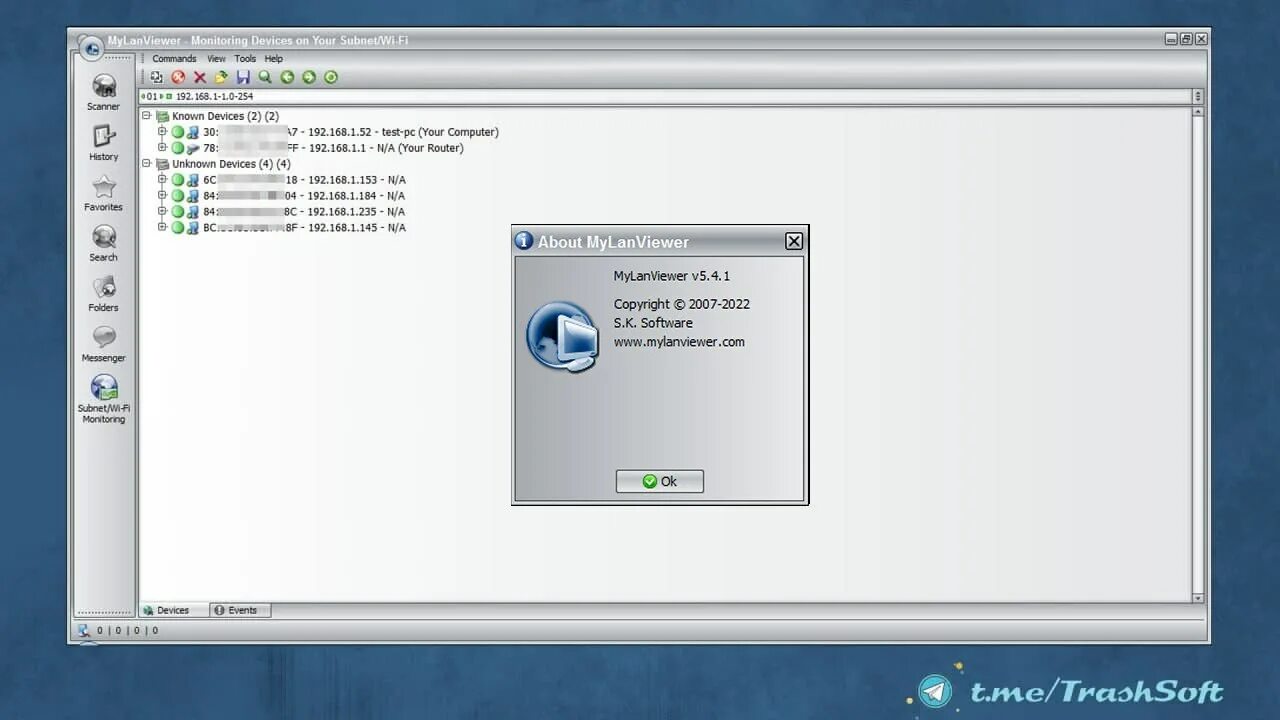Close the About MyLanViewer dialog
1280x720 pixels.
[x=794, y=241]
